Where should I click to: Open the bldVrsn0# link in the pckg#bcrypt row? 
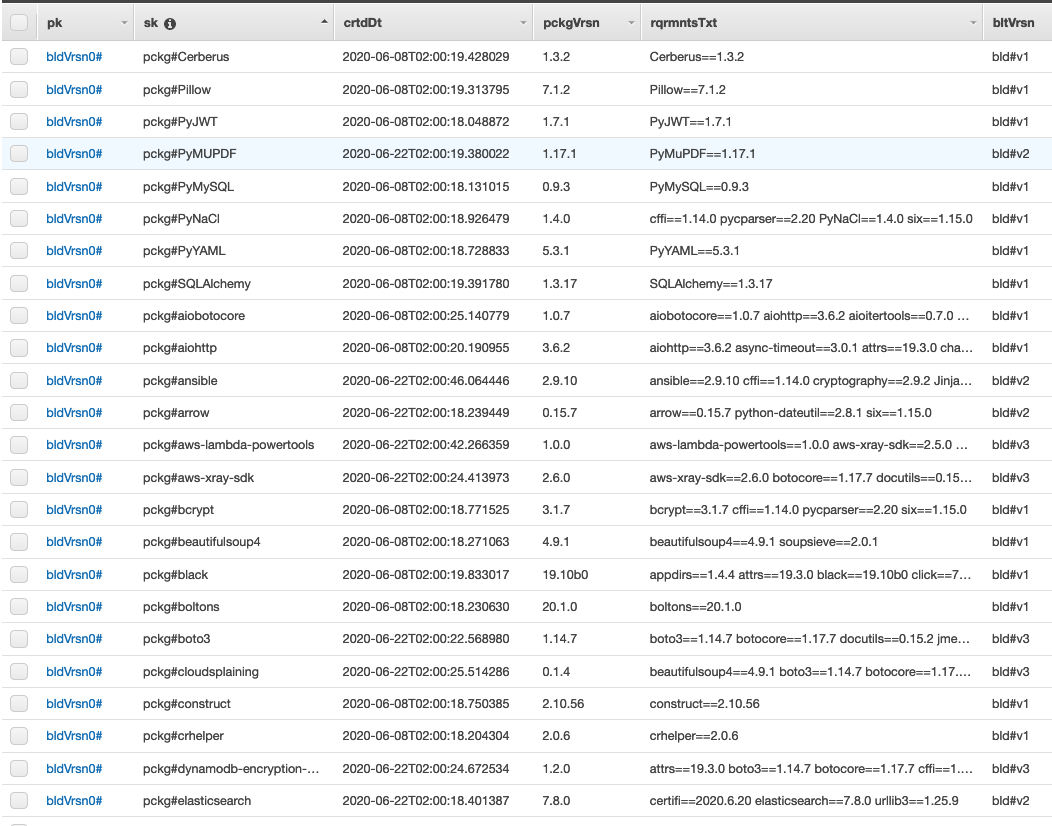pos(74,509)
